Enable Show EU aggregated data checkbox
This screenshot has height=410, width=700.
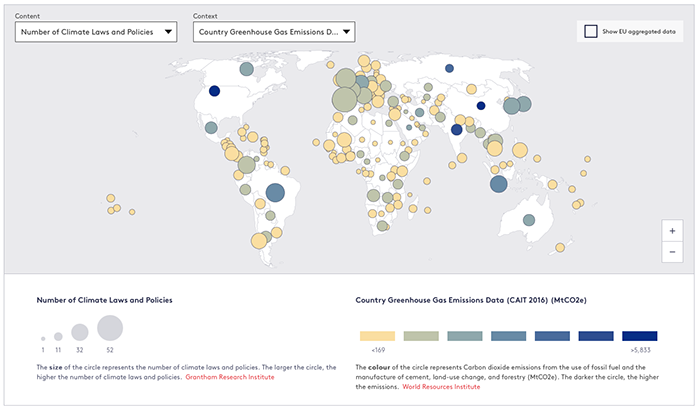pos(592,32)
